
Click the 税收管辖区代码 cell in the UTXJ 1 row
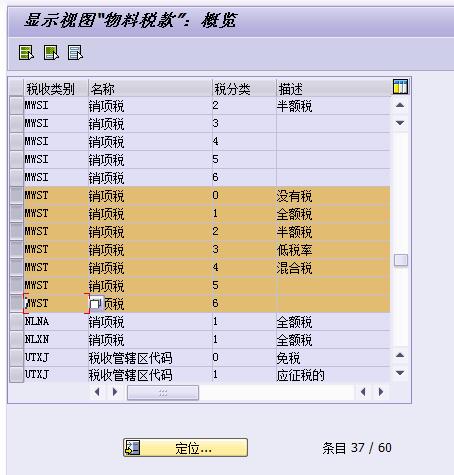tap(150, 375)
